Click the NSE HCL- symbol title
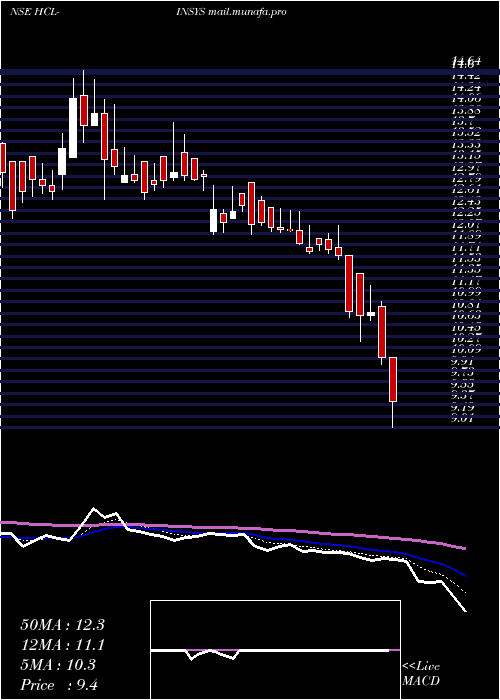This screenshot has height=700, width=500. point(35,12)
